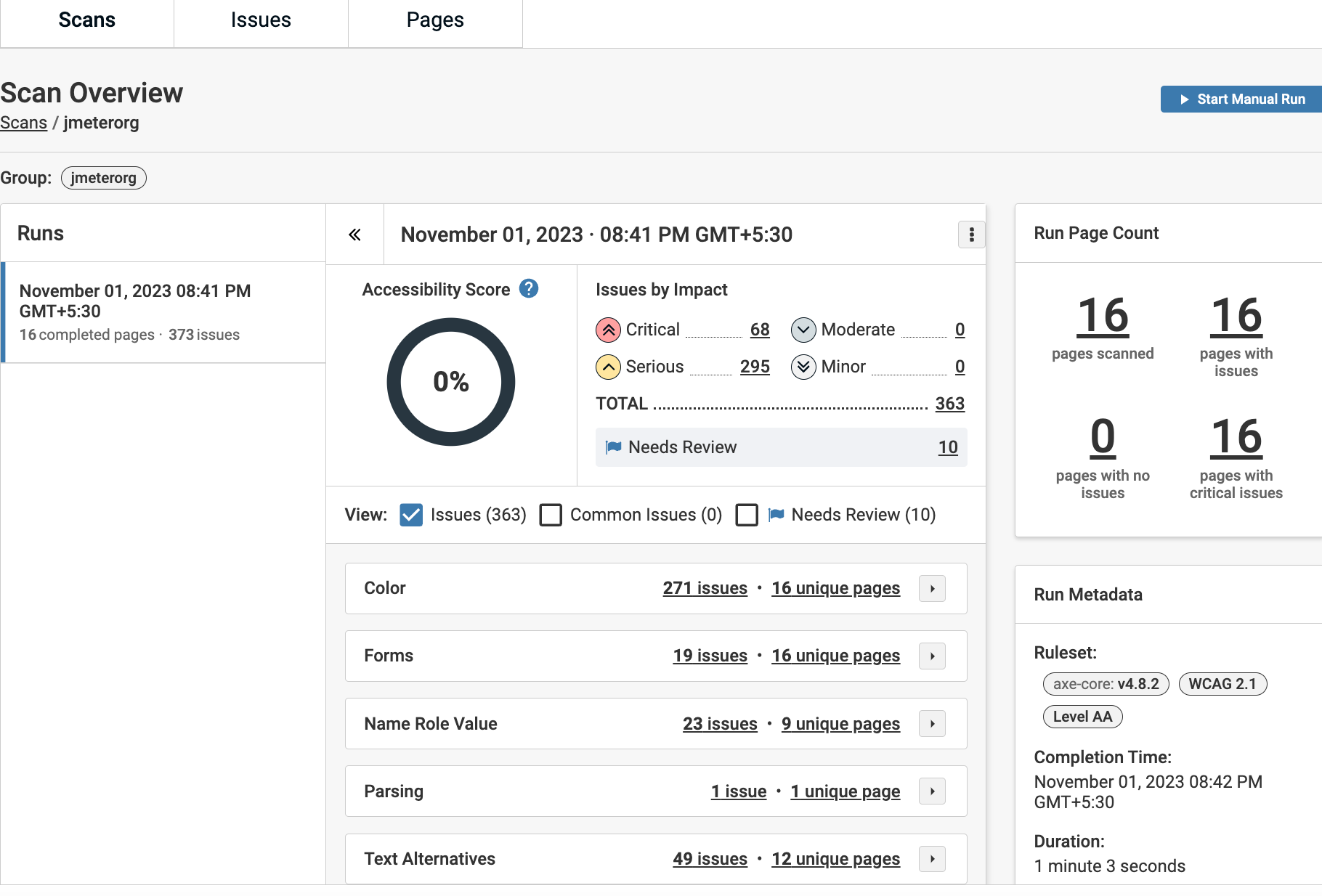1322x896 pixels.
Task: Enable the Common Issues (0) checkbox
Action: coord(551,515)
